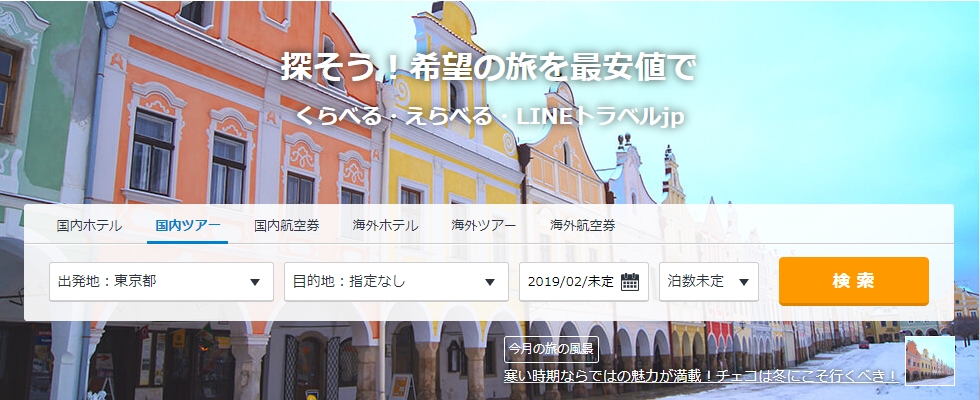This screenshot has width=980, height=400.
Task: Switch to the 国内ホテル tab
Action: 89,226
